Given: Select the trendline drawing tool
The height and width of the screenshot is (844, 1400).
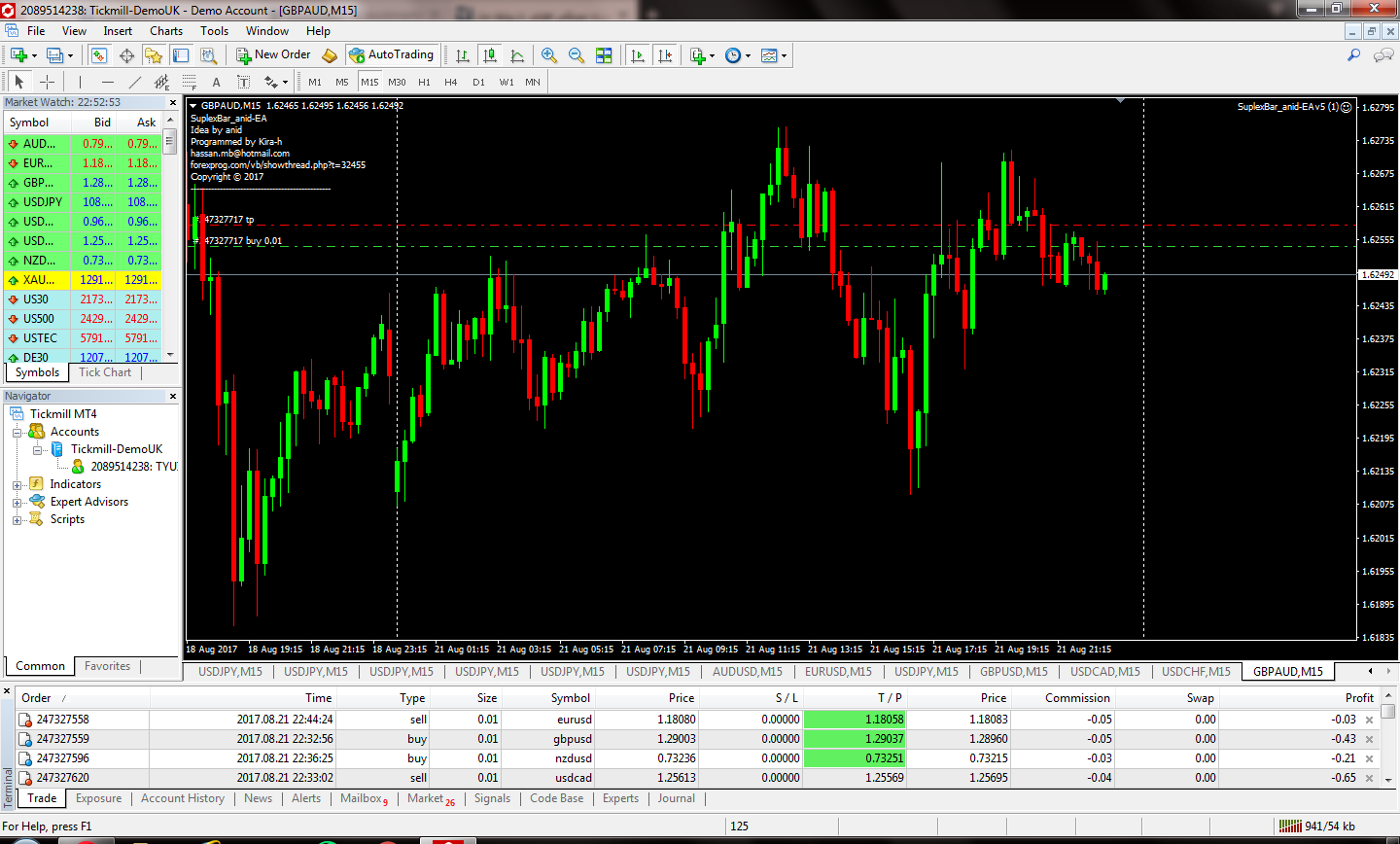Looking at the screenshot, I should [x=135, y=82].
